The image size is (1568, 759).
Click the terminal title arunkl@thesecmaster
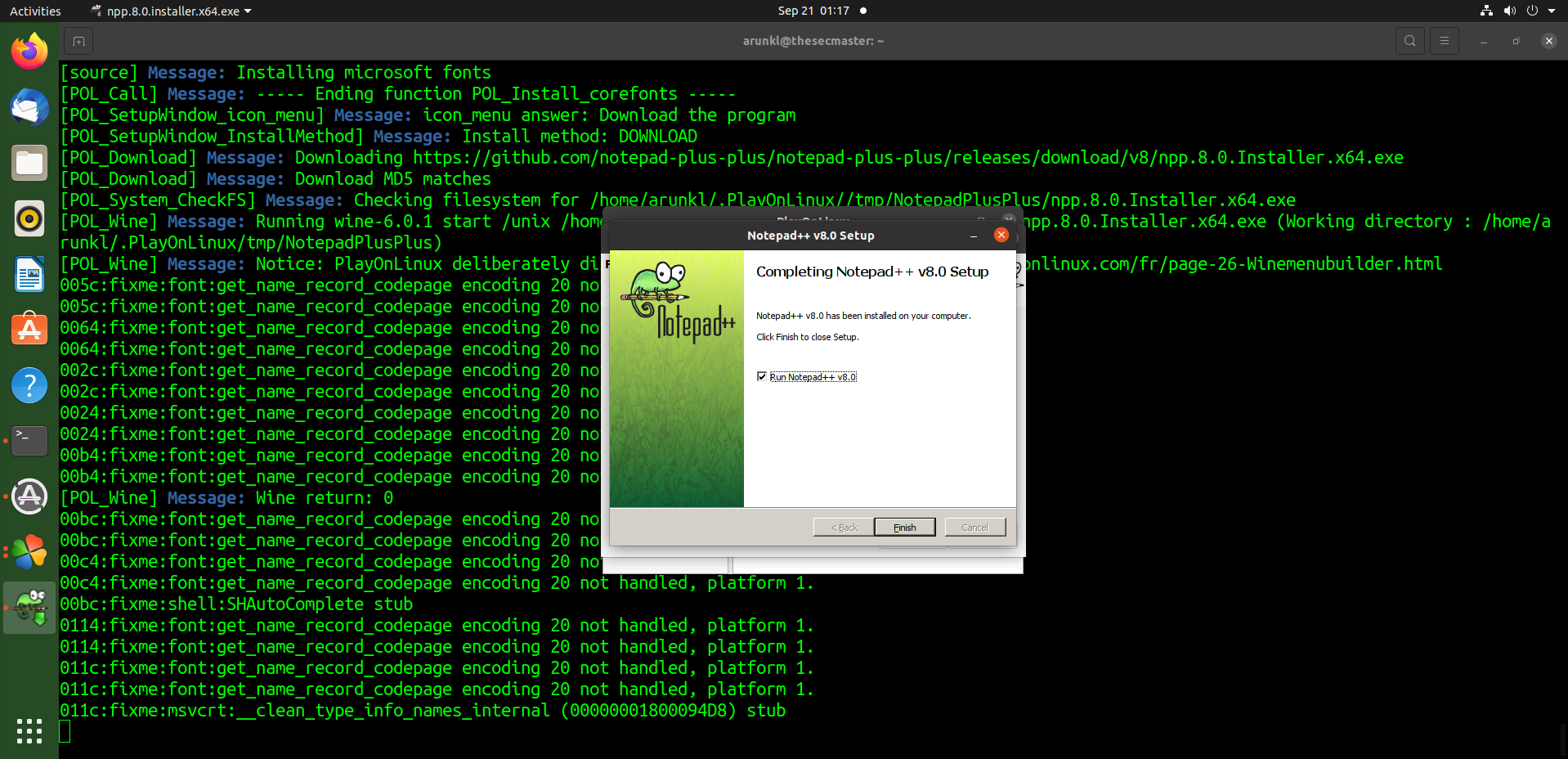[x=813, y=41]
